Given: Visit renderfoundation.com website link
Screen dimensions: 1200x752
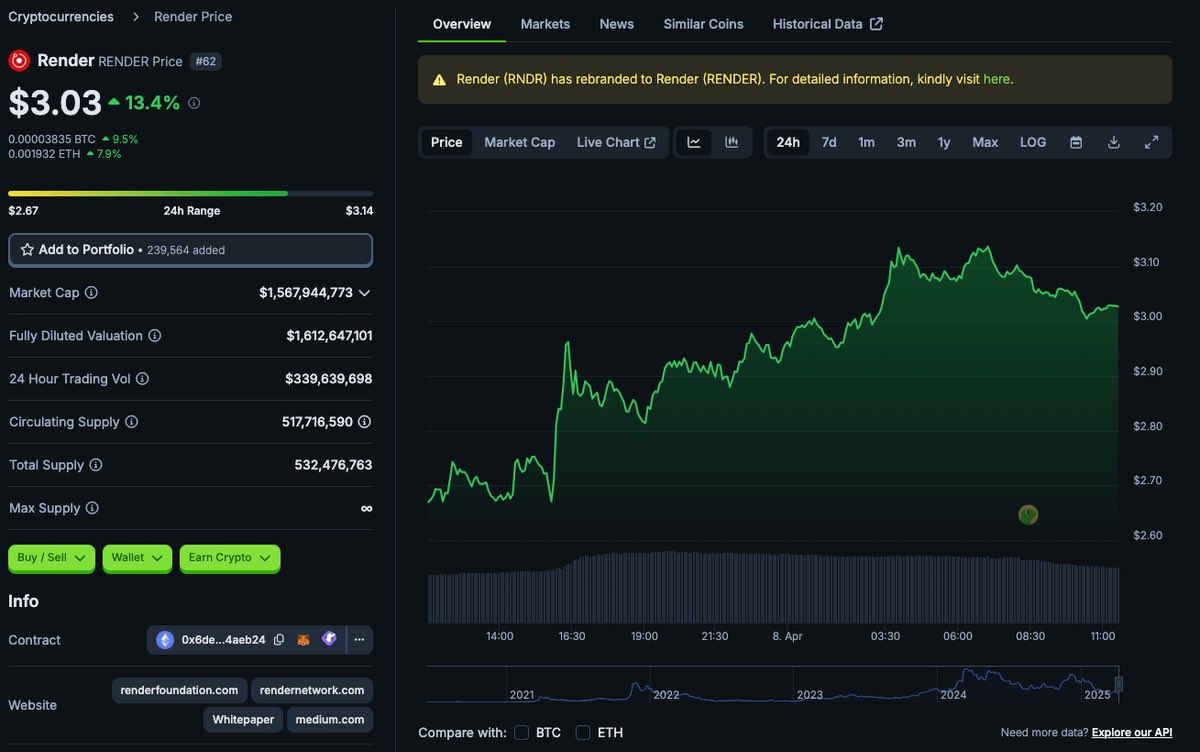Looking at the screenshot, I should (179, 690).
